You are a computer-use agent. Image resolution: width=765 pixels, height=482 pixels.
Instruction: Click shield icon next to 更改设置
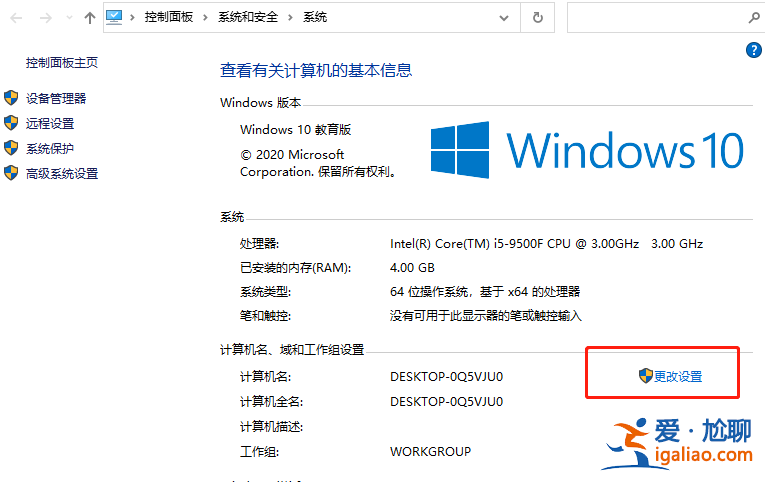pyautogui.click(x=645, y=376)
